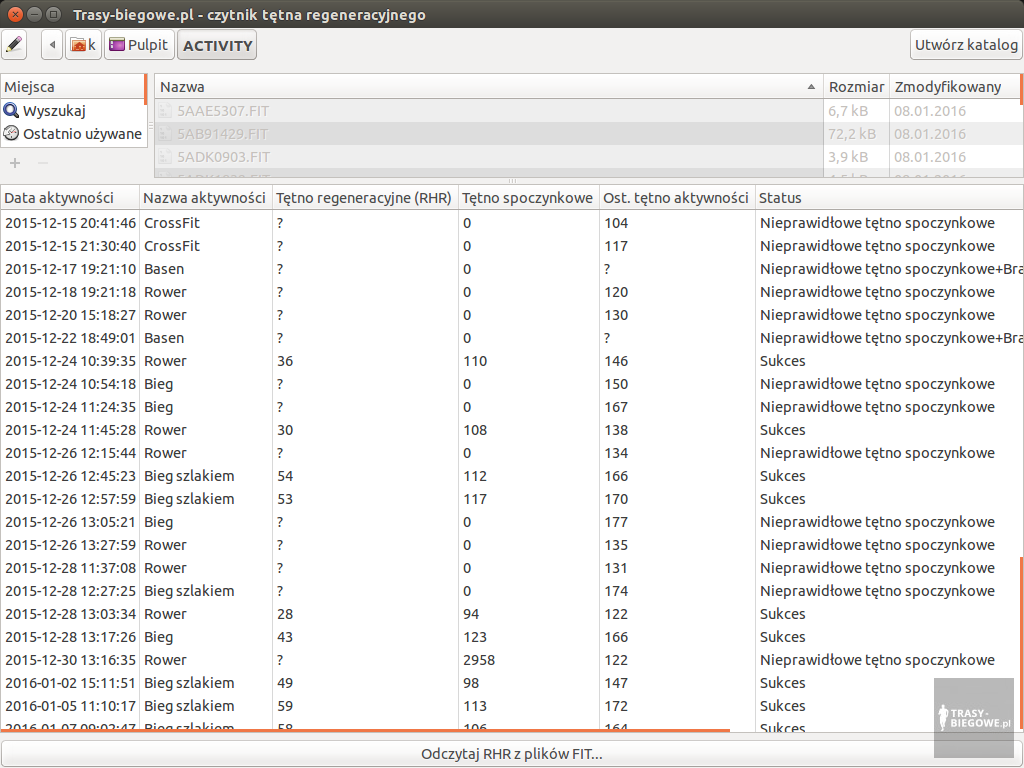
Task: Click the minus icon to remove bookmark
Action: (x=42, y=162)
